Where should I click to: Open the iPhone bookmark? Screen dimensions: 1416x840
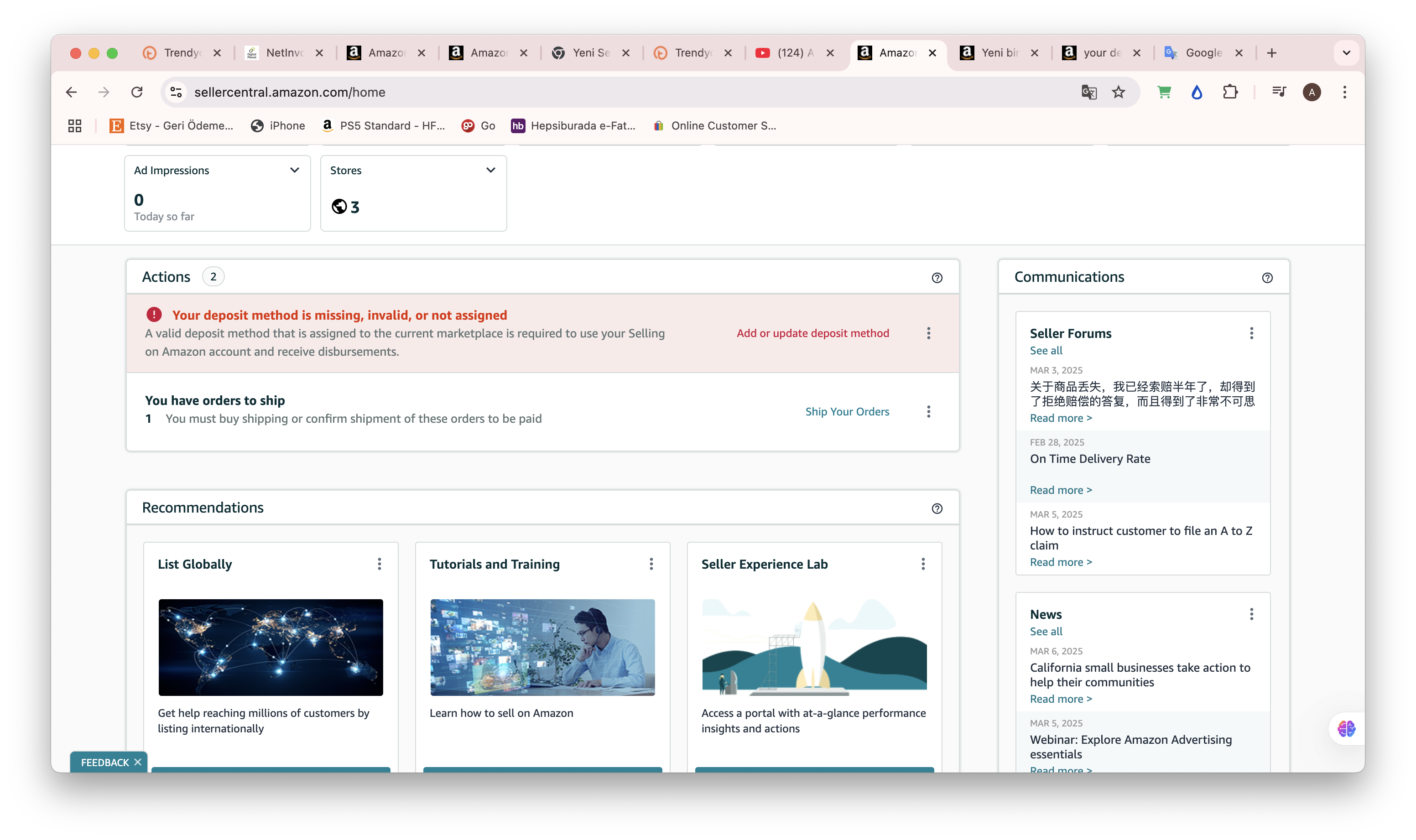coord(278,126)
